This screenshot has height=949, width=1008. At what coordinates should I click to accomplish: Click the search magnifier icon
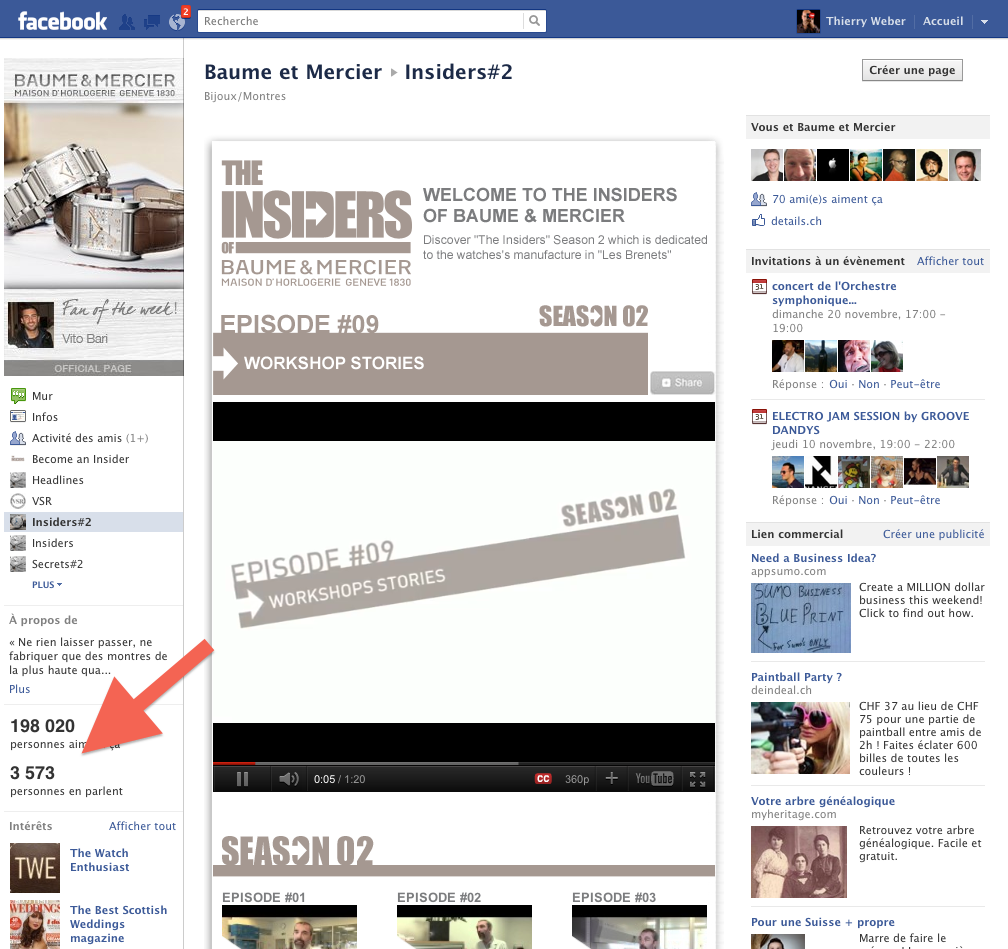pos(534,21)
